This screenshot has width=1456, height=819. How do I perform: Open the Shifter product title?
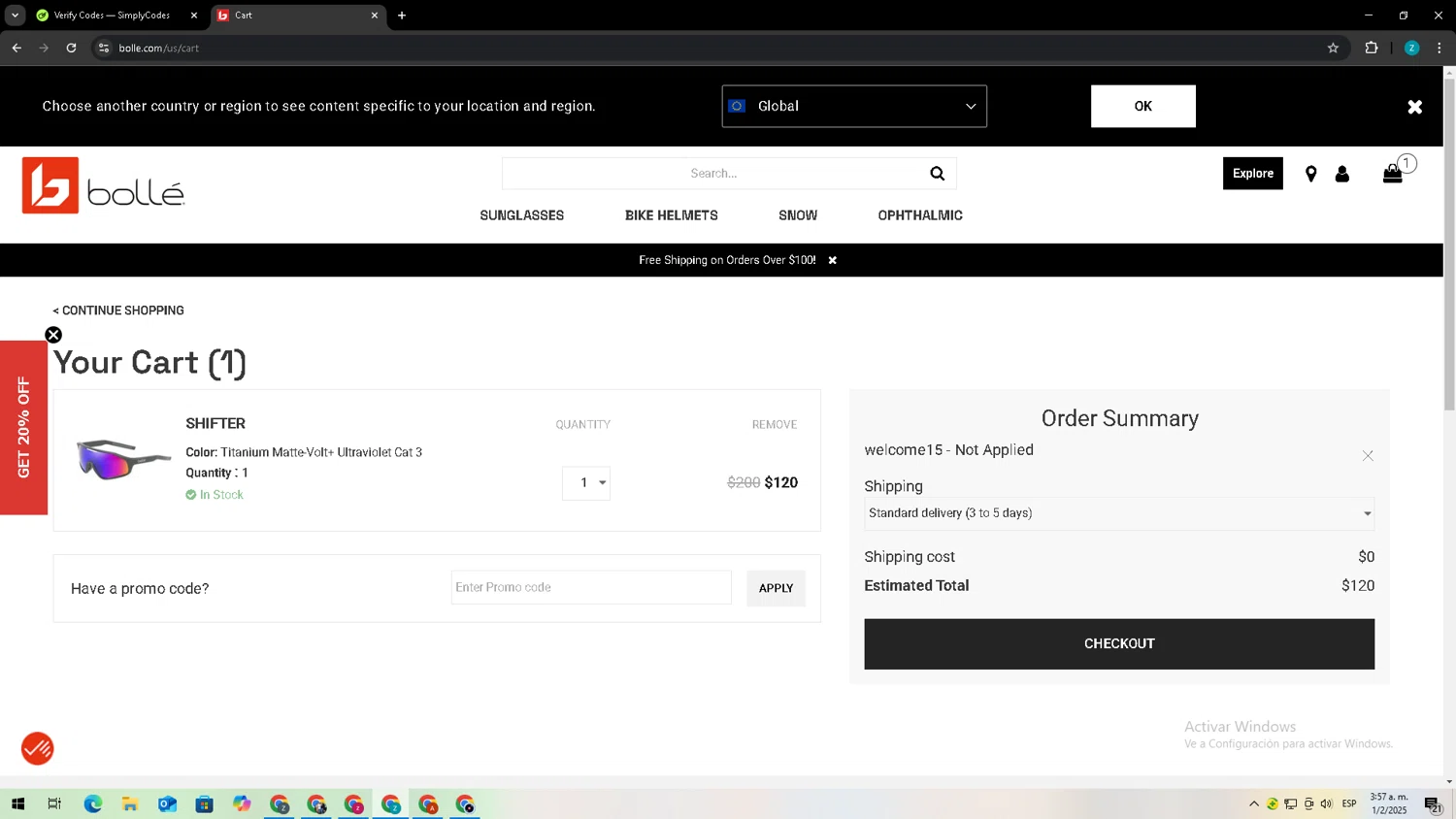click(x=215, y=423)
